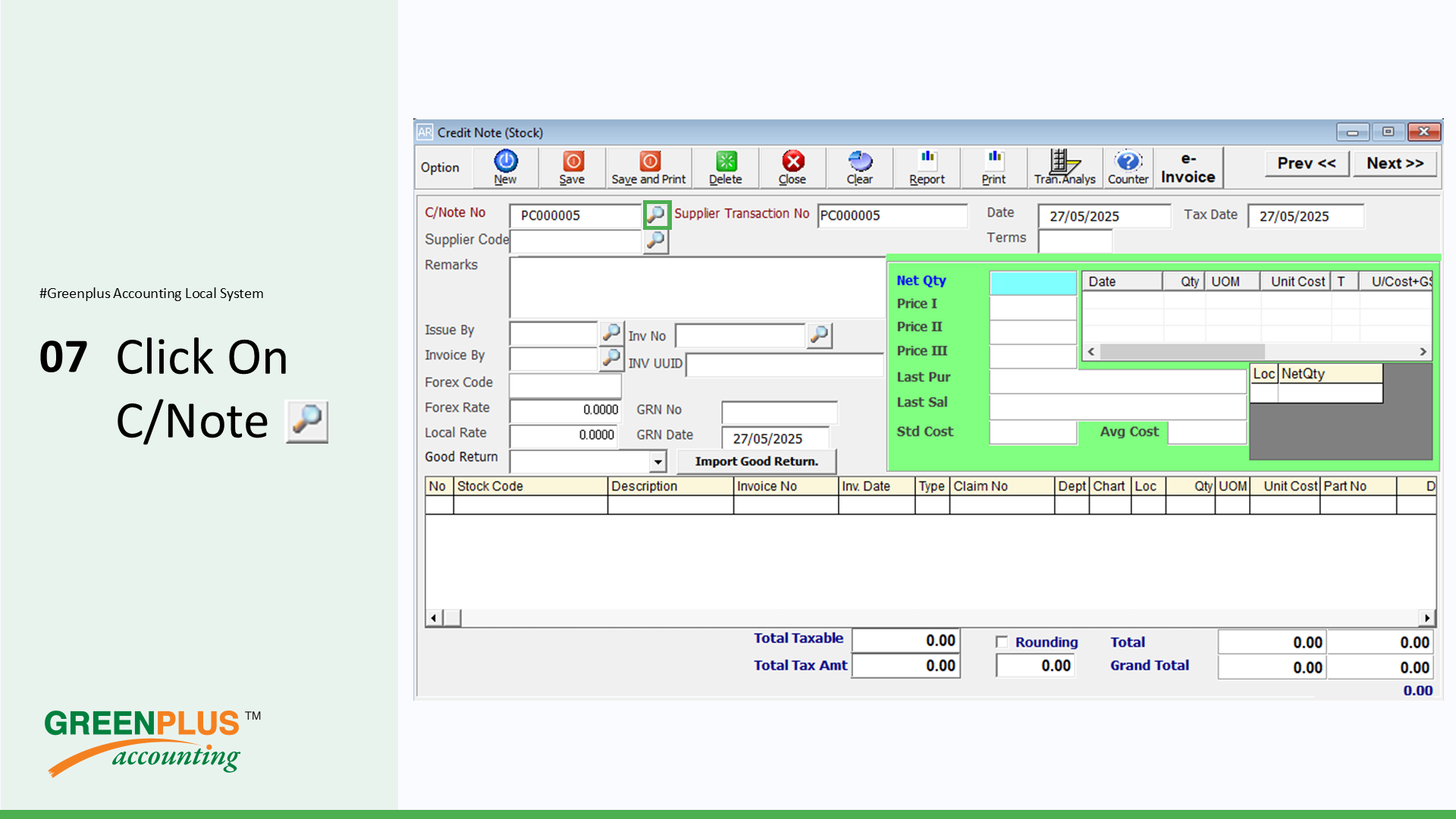Image resolution: width=1456 pixels, height=819 pixels.
Task: Click the NetQty column header
Action: (1330, 374)
